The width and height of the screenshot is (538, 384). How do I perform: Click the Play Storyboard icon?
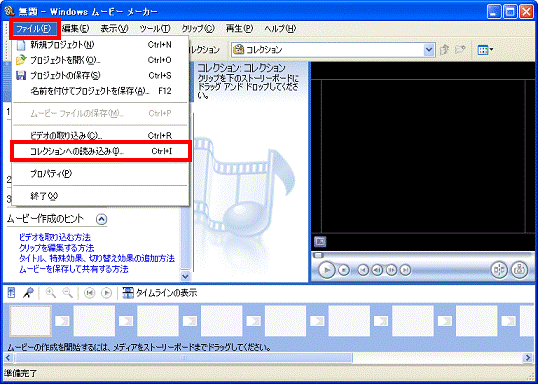107,293
